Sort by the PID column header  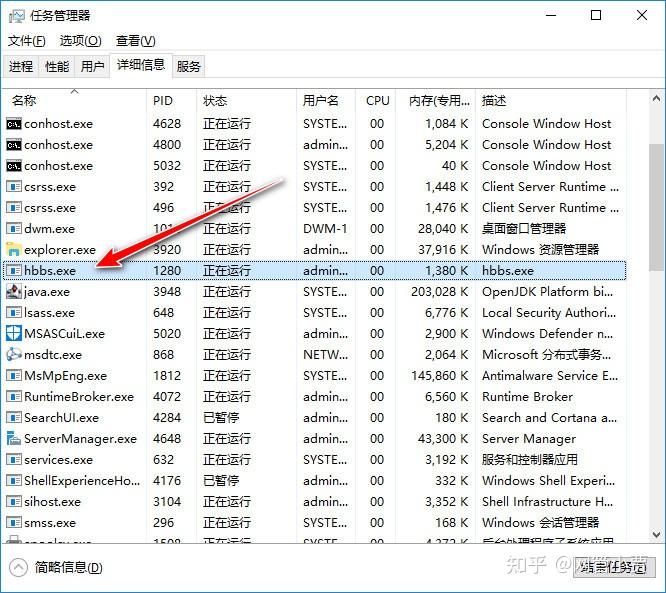coord(172,100)
